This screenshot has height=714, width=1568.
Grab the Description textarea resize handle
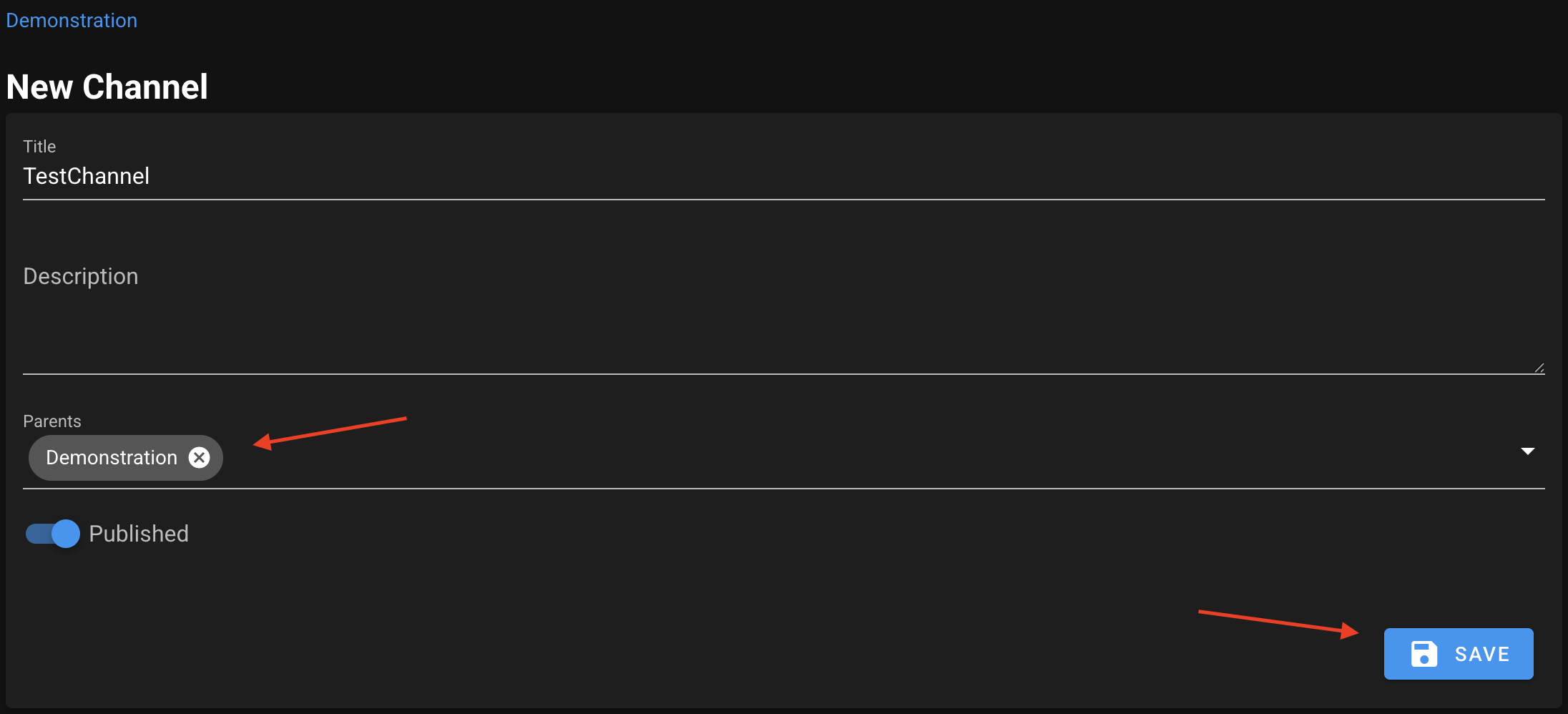click(1539, 368)
